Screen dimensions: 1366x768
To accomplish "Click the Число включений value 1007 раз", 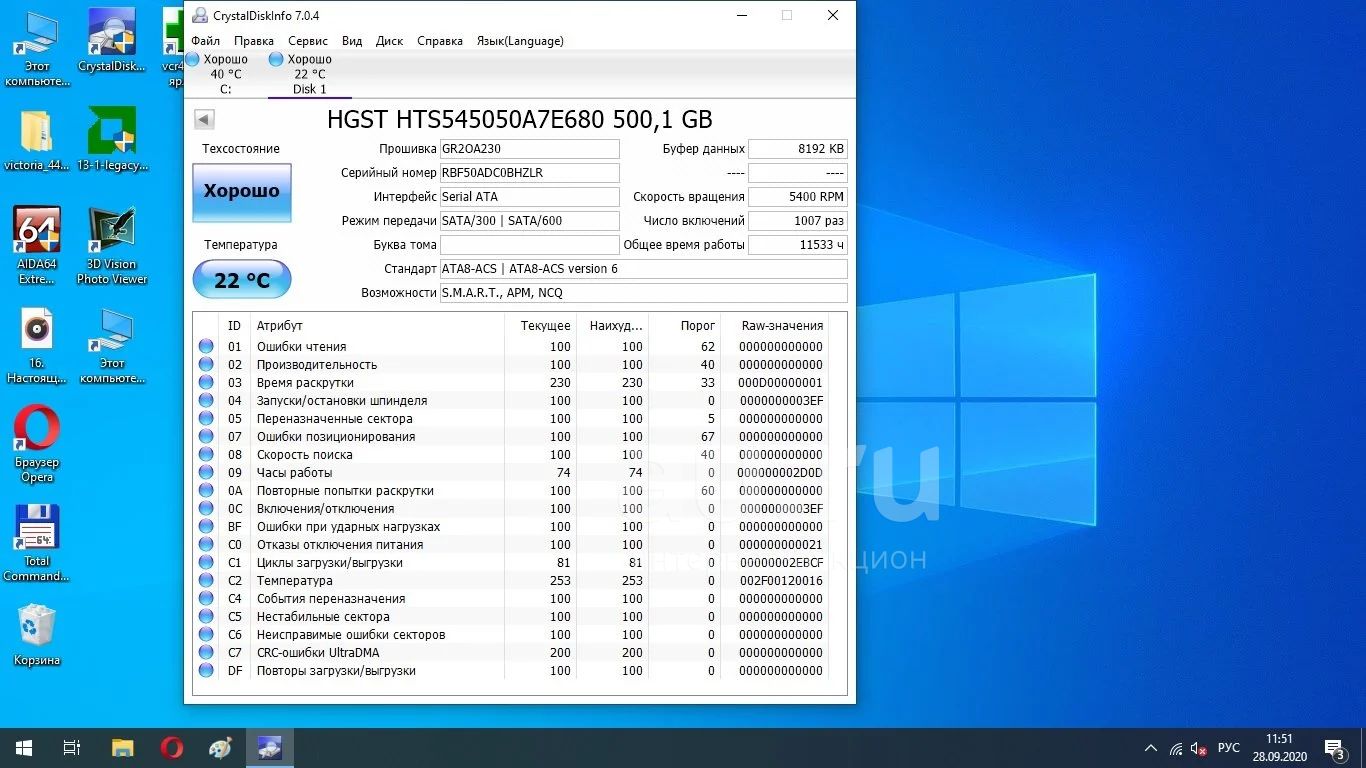I will coord(798,221).
